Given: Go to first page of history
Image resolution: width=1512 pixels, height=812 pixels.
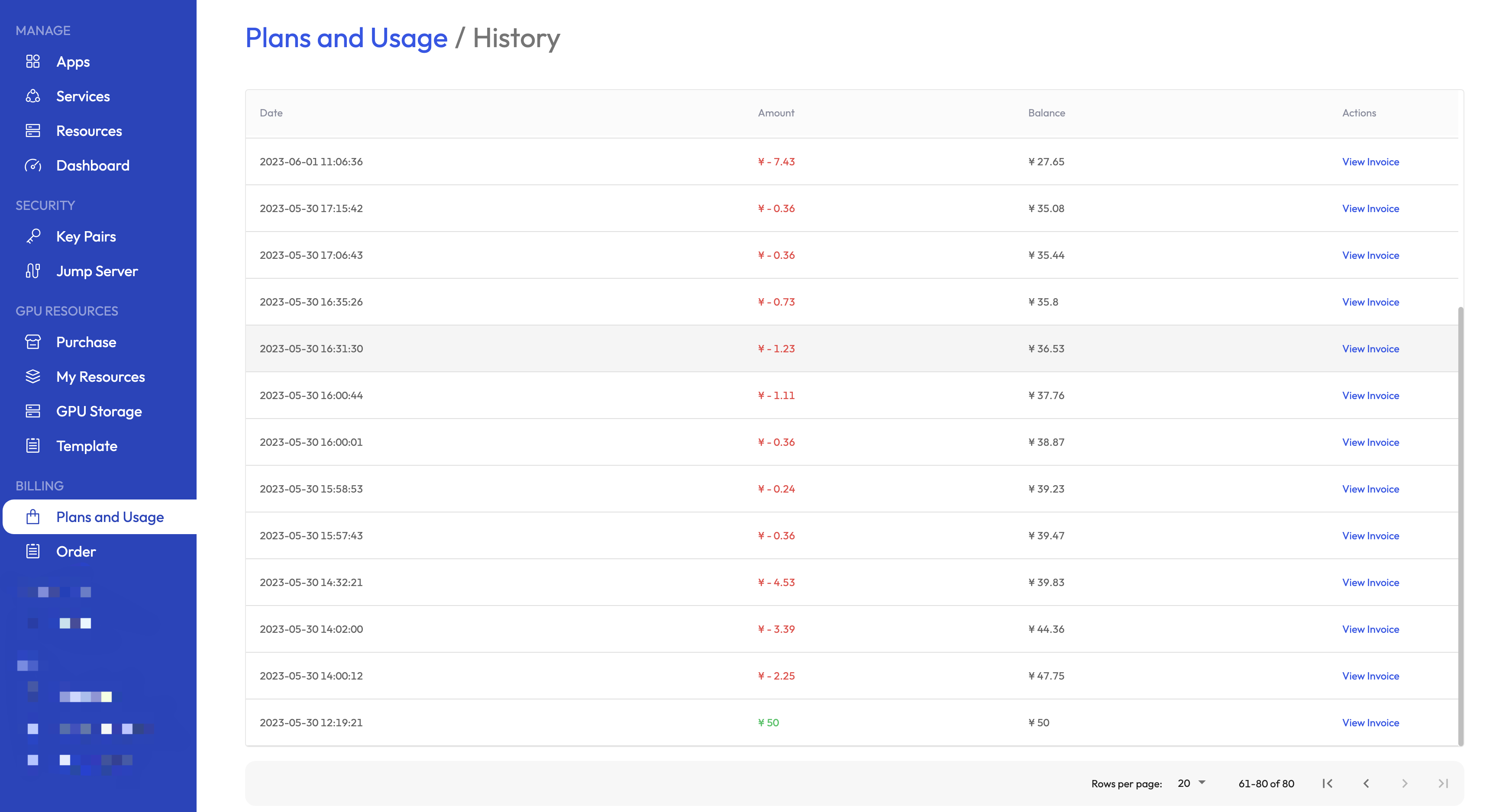Looking at the screenshot, I should (x=1328, y=783).
